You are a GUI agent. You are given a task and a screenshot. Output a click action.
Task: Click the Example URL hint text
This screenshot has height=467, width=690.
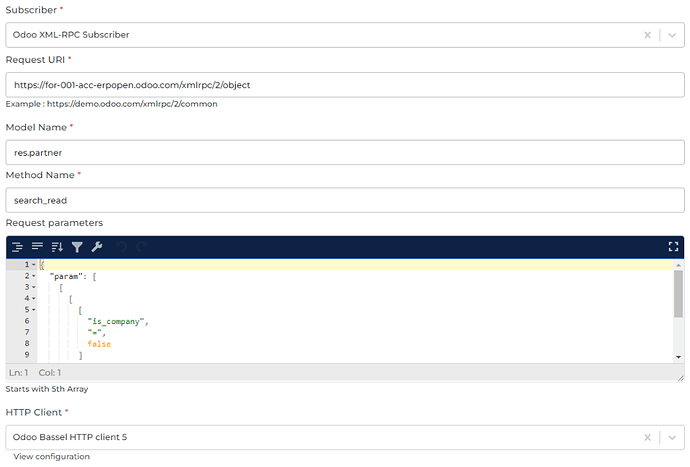pos(111,104)
